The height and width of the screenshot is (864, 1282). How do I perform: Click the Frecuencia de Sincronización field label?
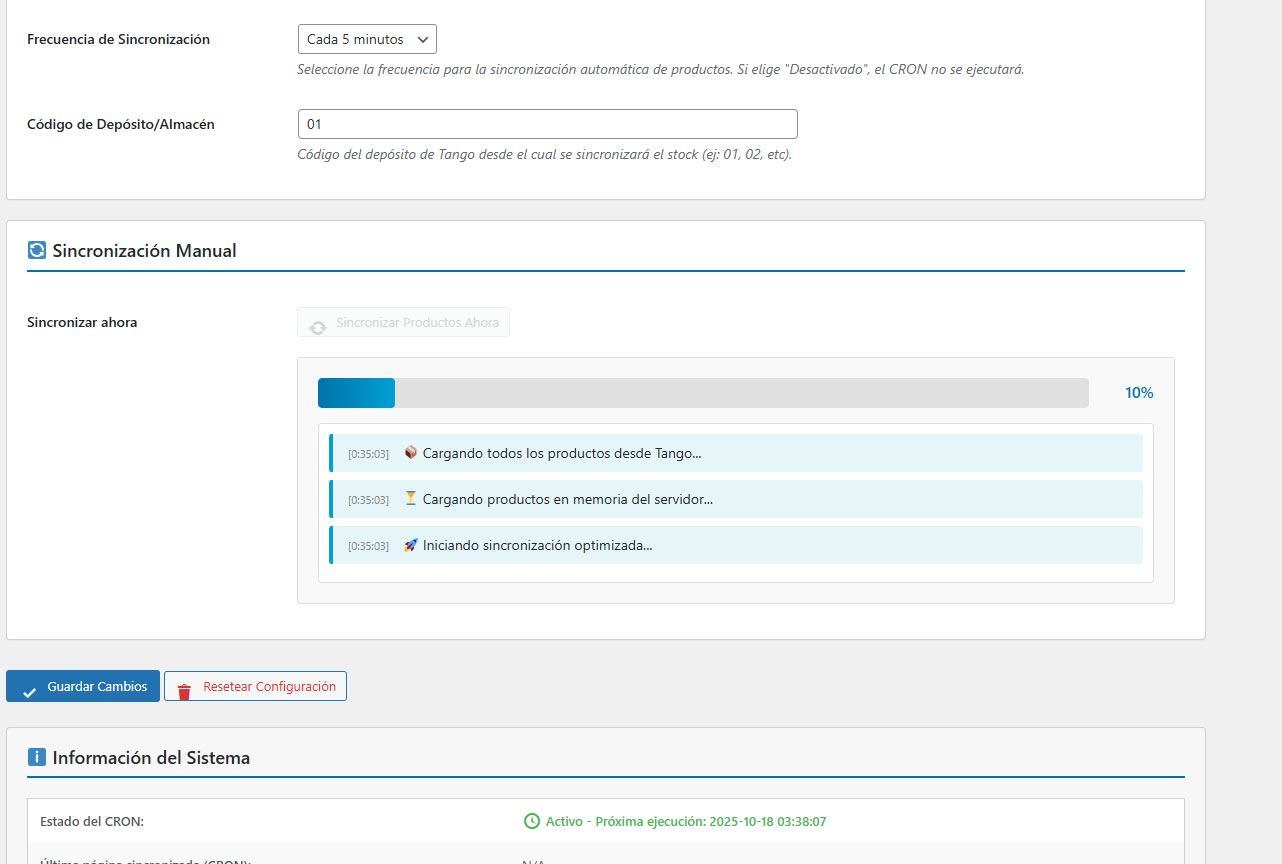click(x=118, y=40)
